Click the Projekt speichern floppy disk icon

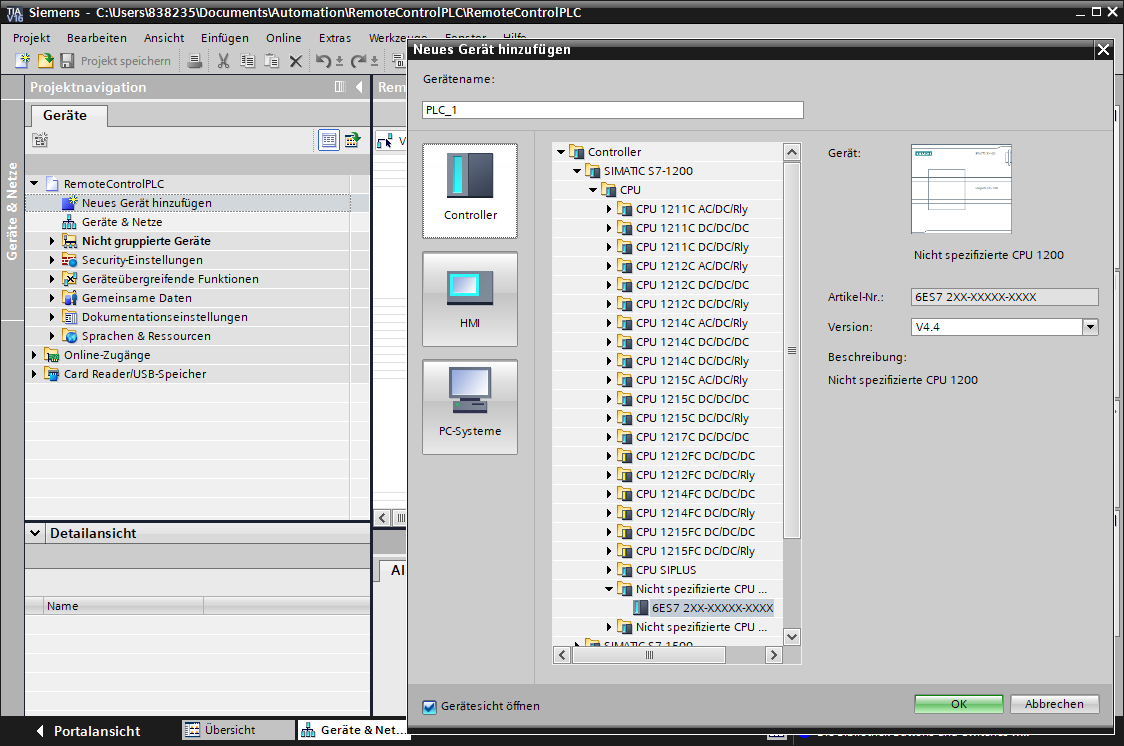click(67, 61)
